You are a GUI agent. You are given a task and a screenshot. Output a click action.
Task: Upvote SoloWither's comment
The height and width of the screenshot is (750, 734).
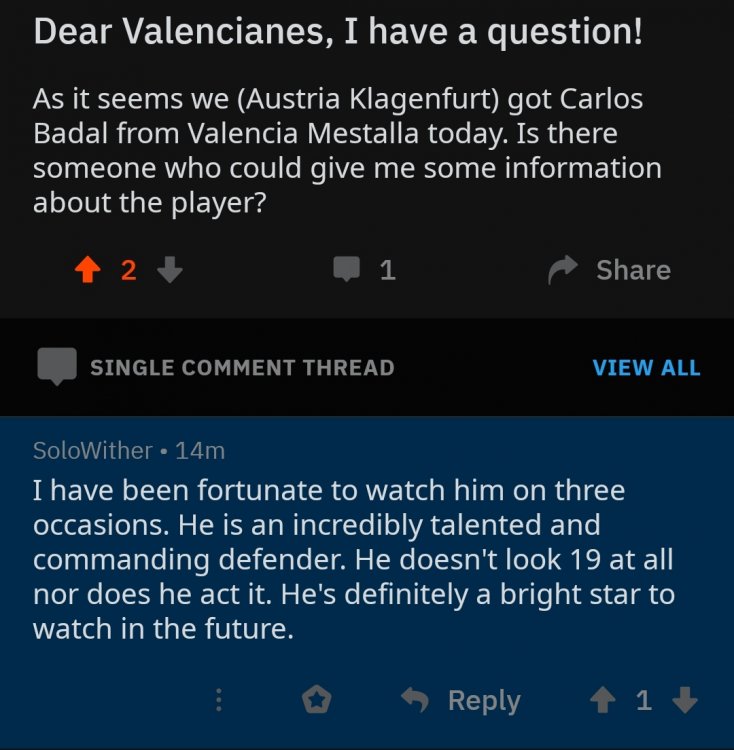[x=602, y=700]
